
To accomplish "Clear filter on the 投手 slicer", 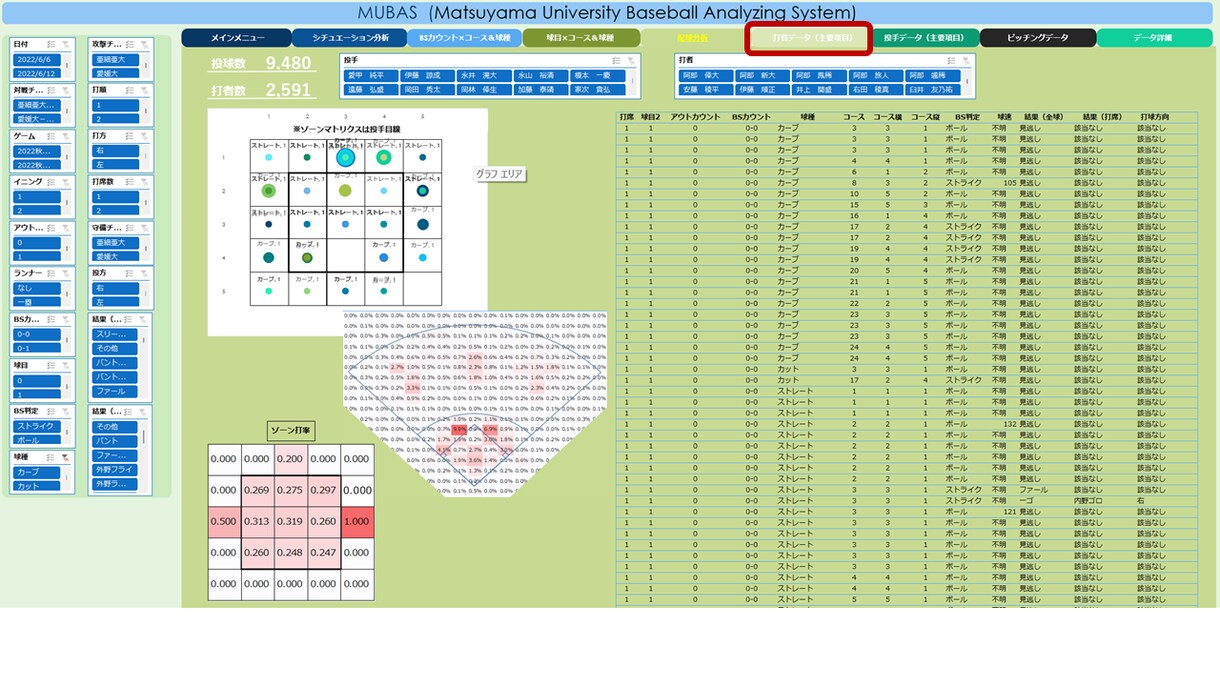I will click(x=632, y=60).
